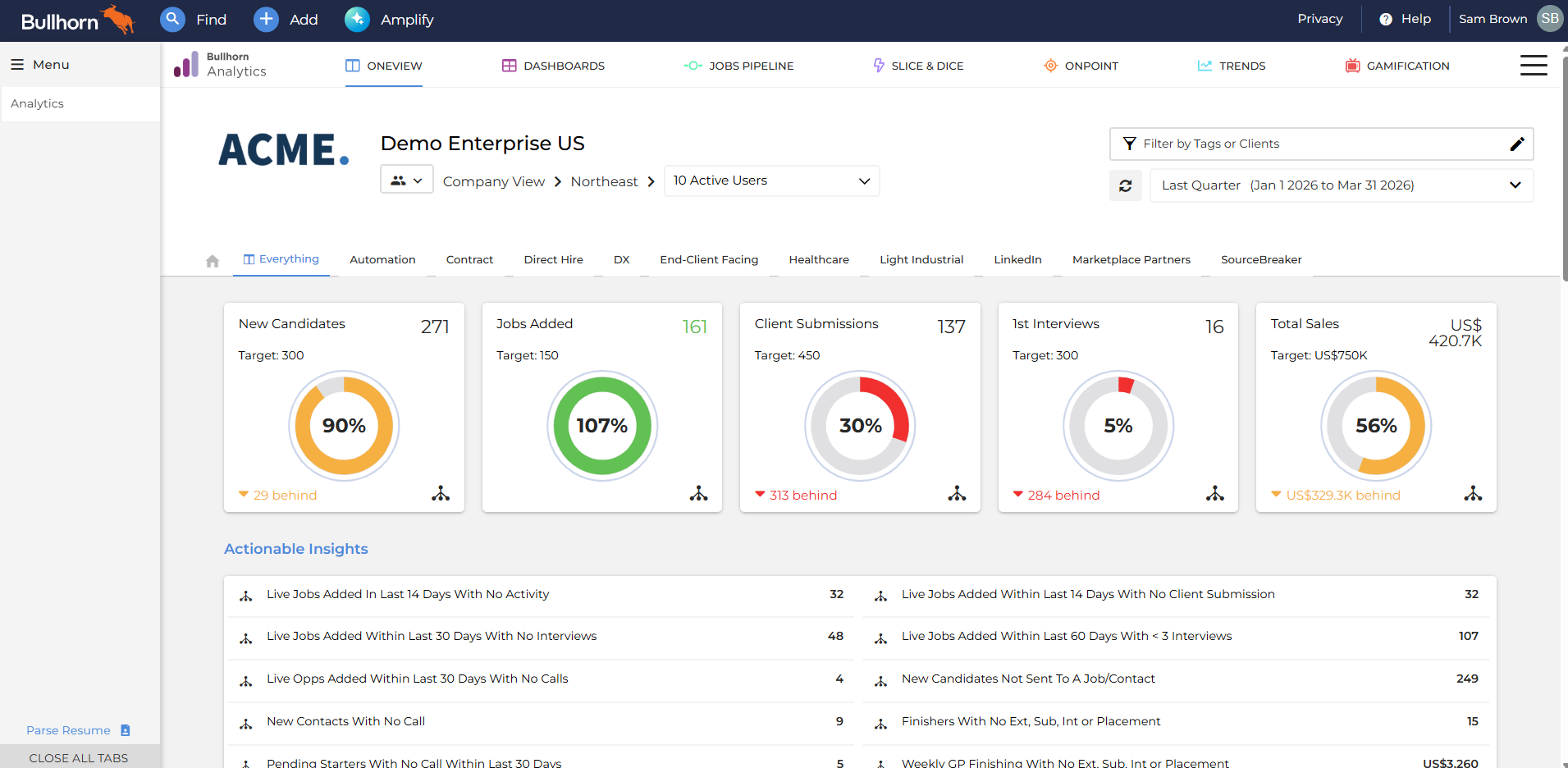Click the filter funnel icon
The width and height of the screenshot is (1568, 768).
1130,144
